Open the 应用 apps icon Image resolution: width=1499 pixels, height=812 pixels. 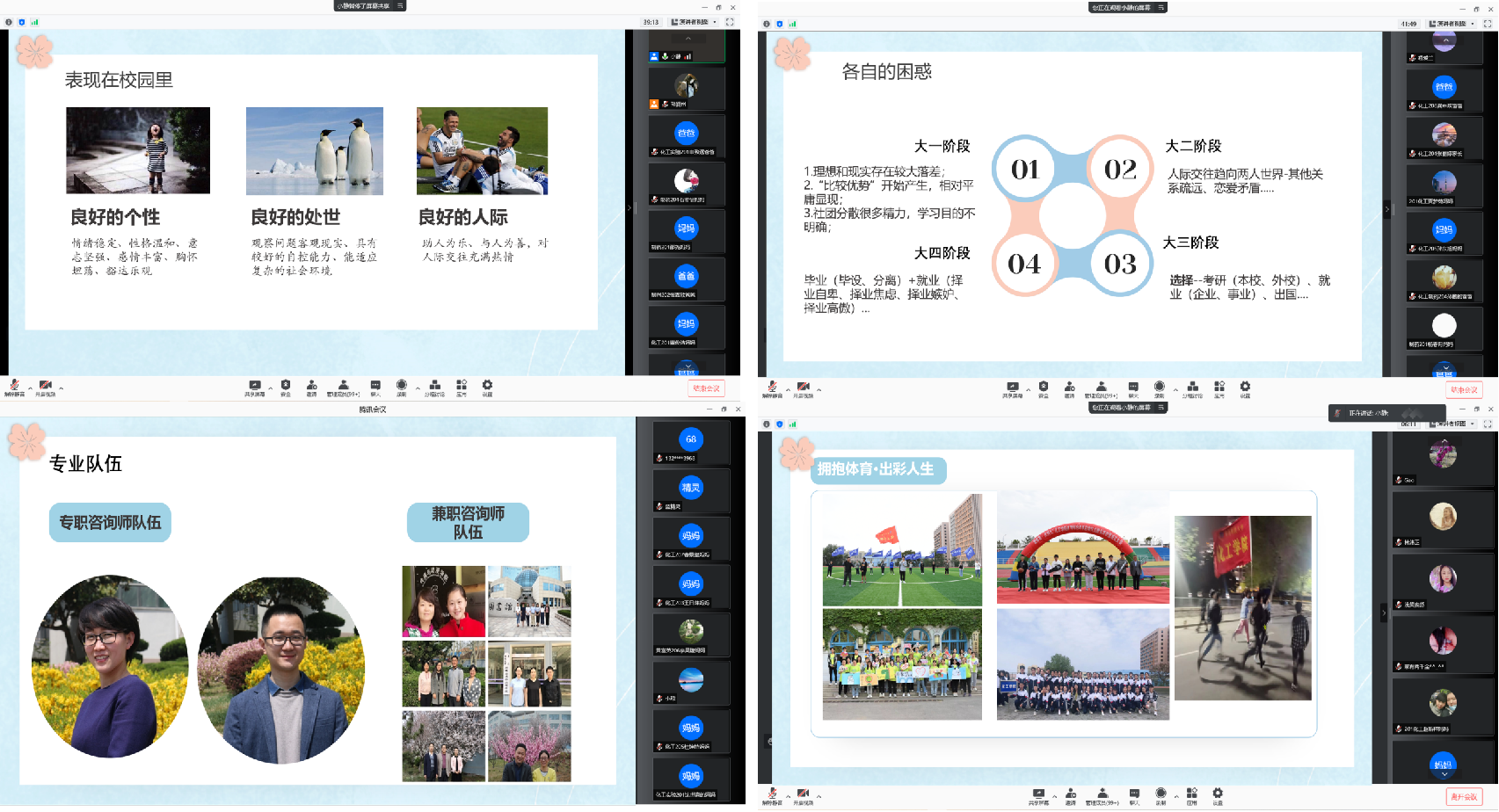pos(1191,794)
